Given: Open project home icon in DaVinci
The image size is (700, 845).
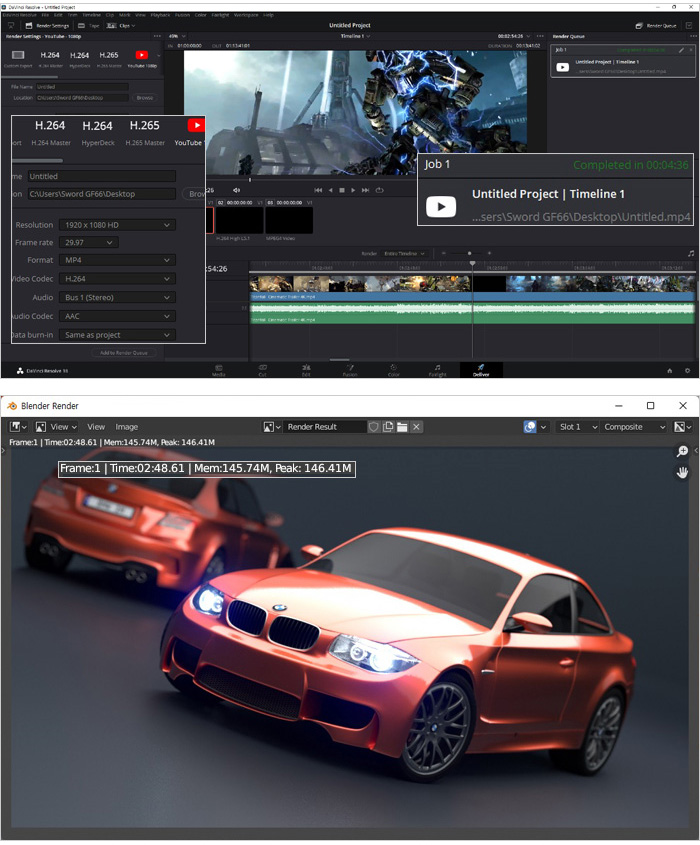Looking at the screenshot, I should 670,371.
